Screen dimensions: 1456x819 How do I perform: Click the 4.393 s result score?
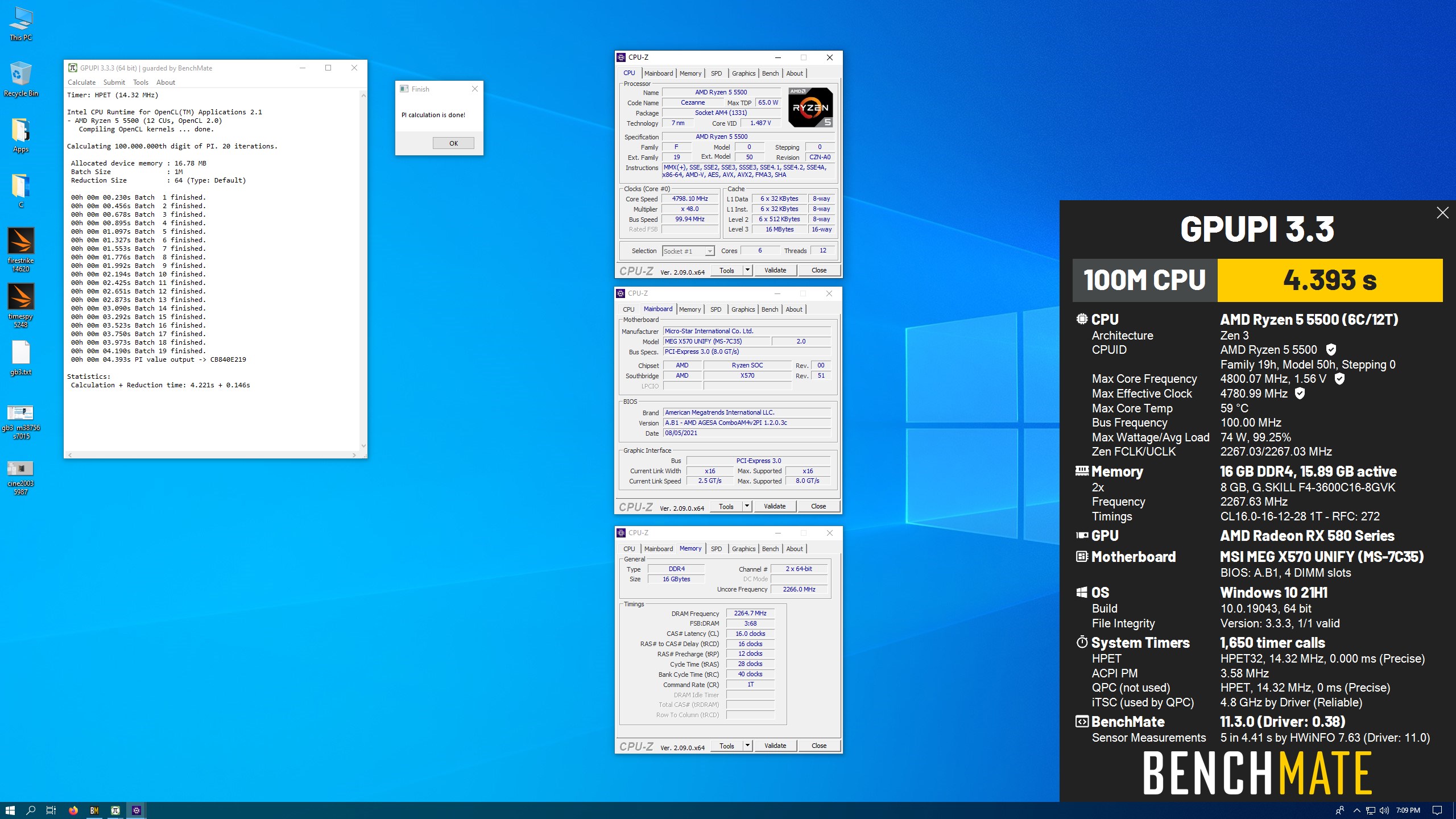[x=1330, y=280]
